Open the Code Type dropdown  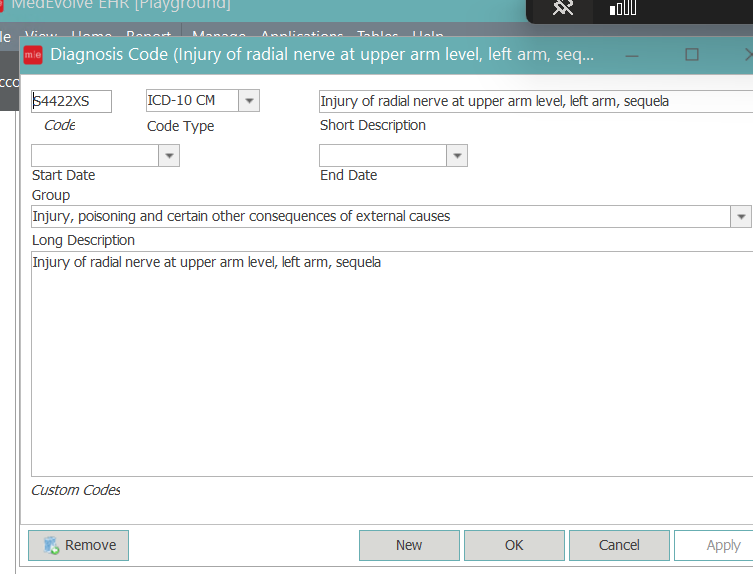pyautogui.click(x=249, y=101)
